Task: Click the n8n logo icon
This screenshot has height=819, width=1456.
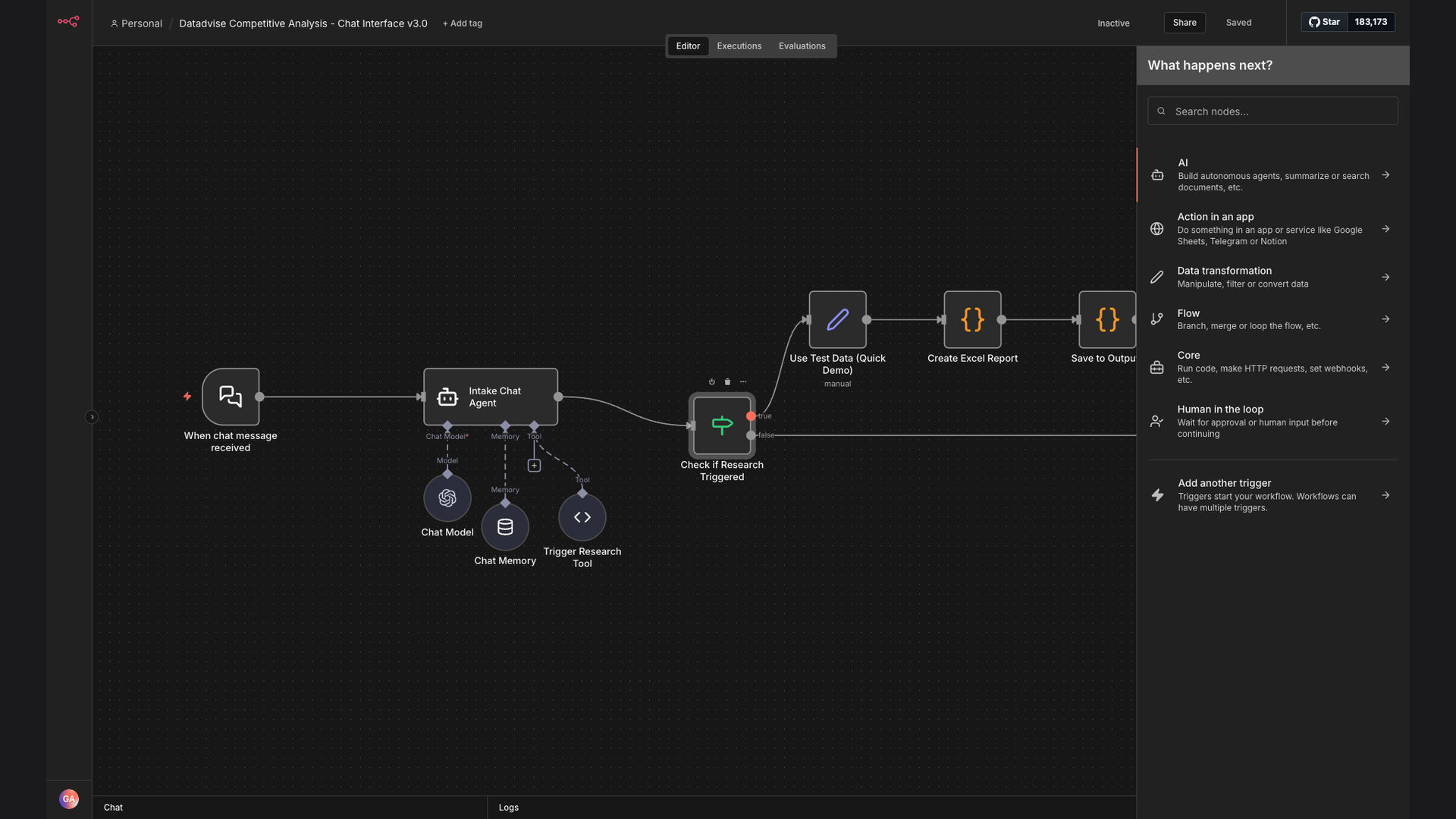Action: (x=68, y=21)
